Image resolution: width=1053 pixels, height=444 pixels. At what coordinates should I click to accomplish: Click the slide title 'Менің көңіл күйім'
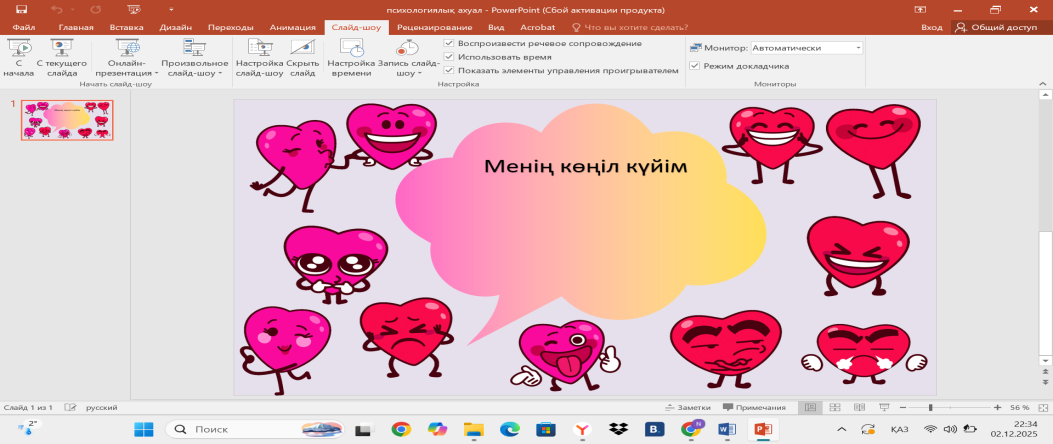click(x=586, y=165)
